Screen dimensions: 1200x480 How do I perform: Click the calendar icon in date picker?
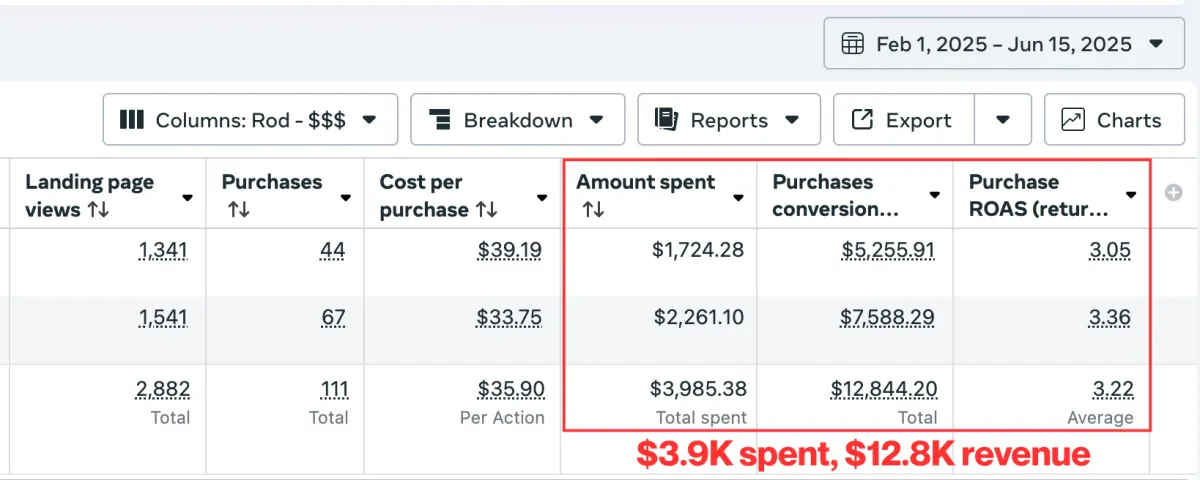click(x=853, y=44)
